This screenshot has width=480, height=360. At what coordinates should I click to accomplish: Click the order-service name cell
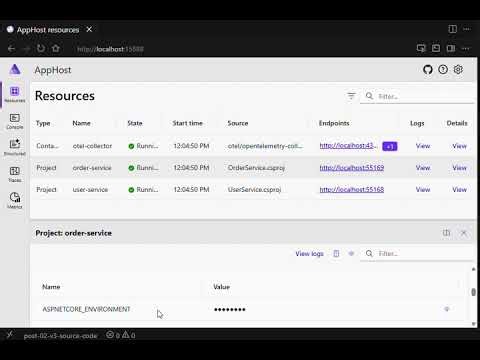(92, 168)
